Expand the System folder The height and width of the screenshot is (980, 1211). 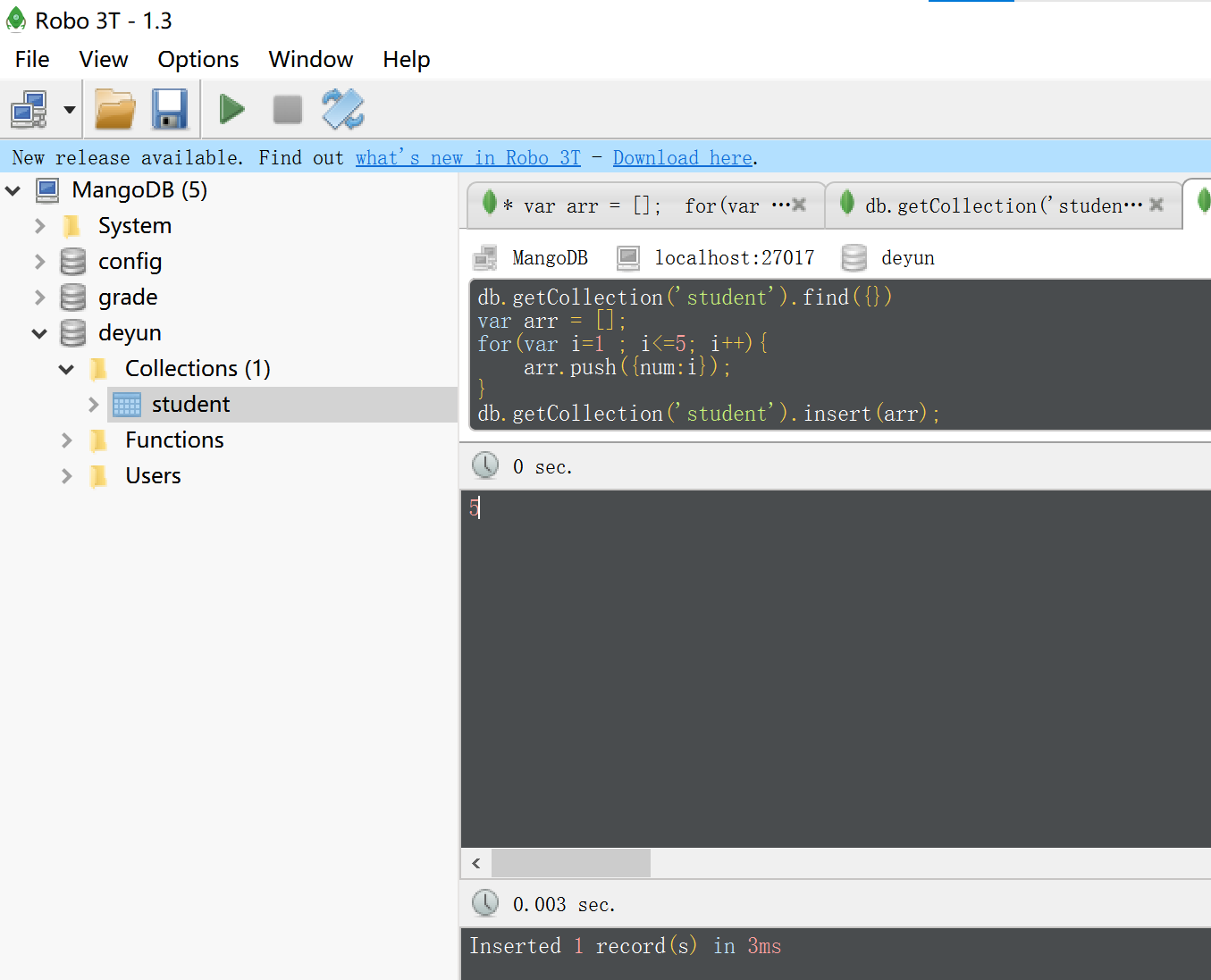(39, 226)
